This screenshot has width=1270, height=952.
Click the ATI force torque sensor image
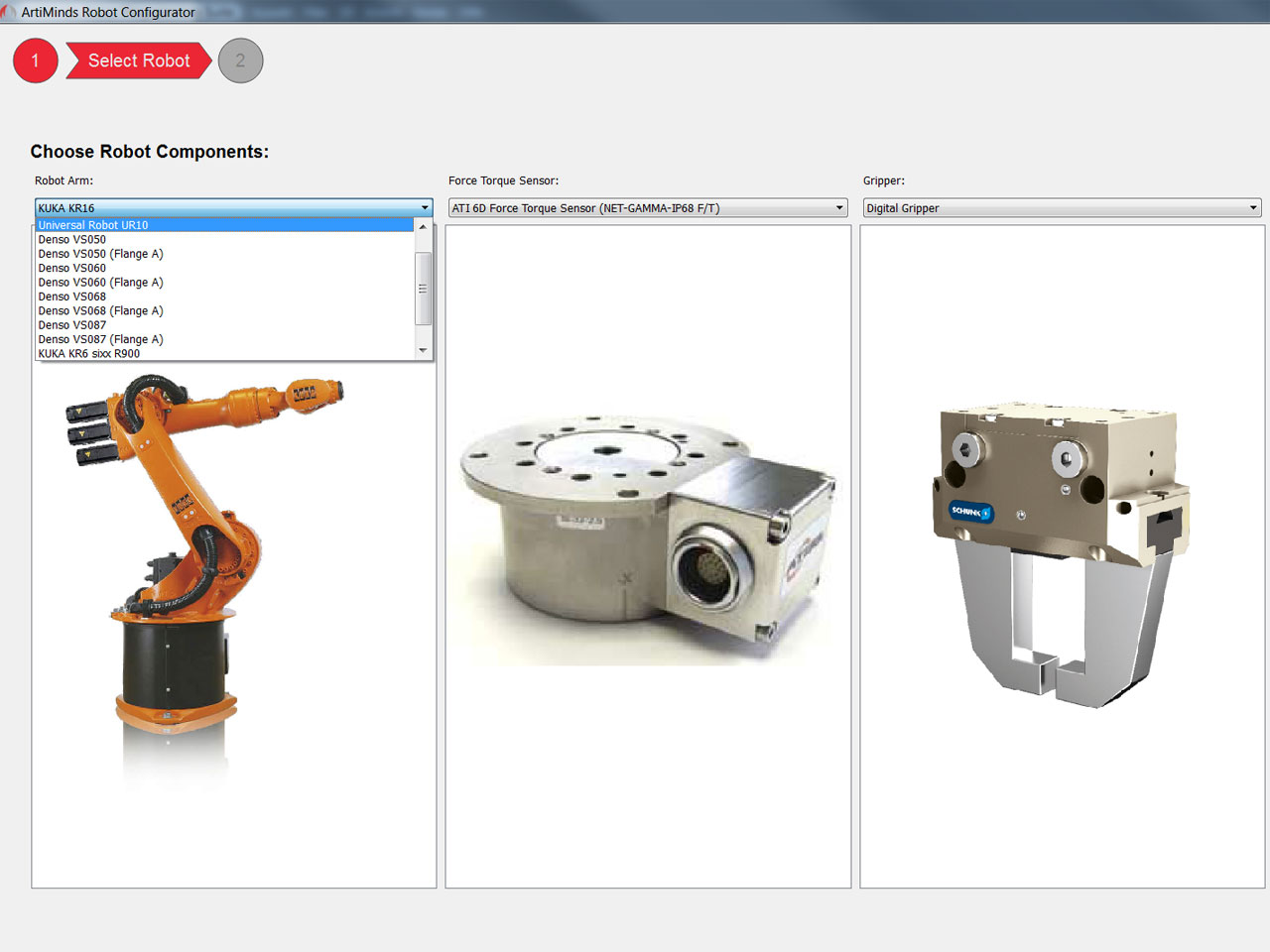648,540
